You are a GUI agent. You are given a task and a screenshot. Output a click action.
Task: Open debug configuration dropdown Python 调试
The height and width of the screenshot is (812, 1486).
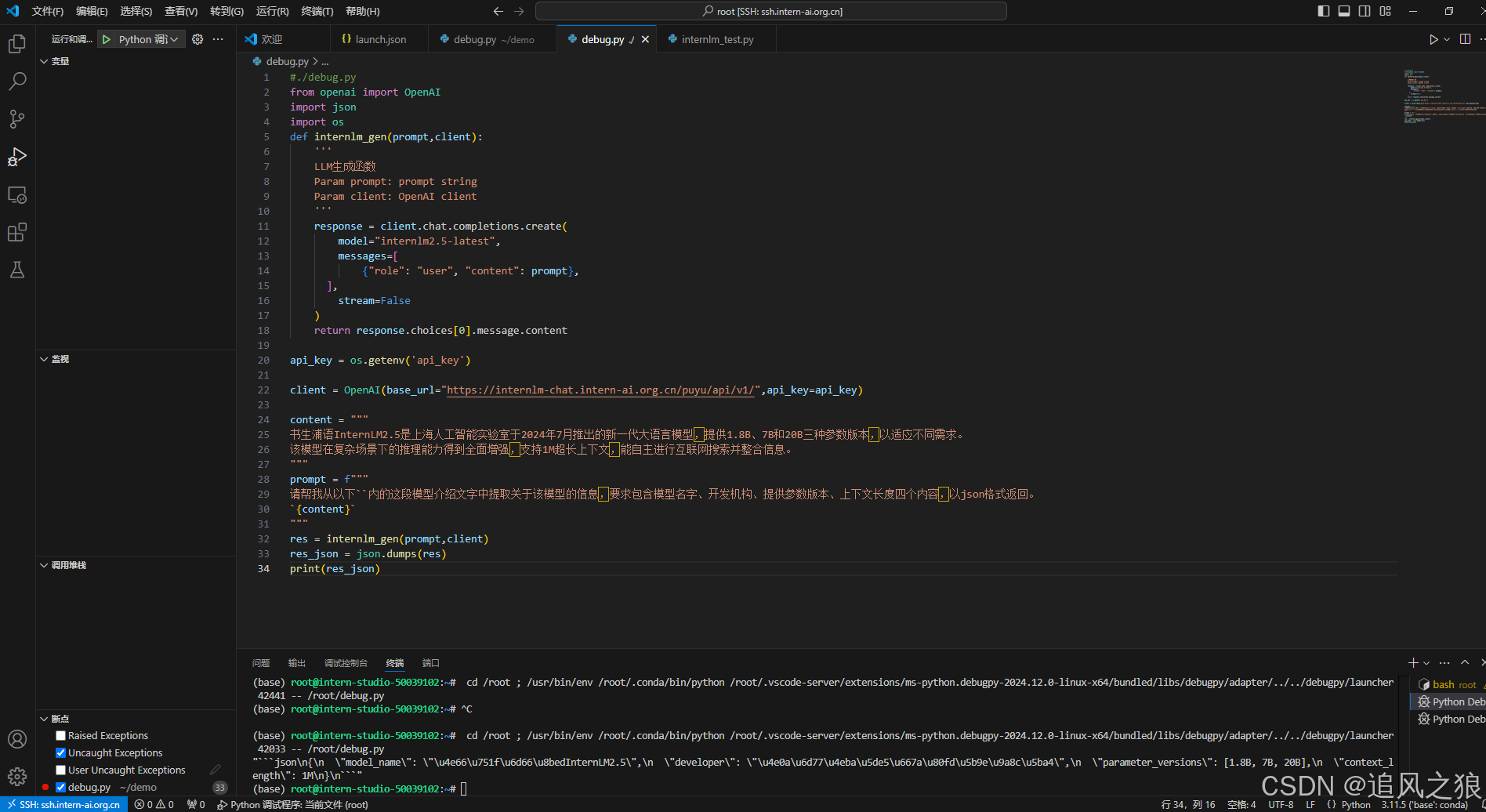(149, 39)
